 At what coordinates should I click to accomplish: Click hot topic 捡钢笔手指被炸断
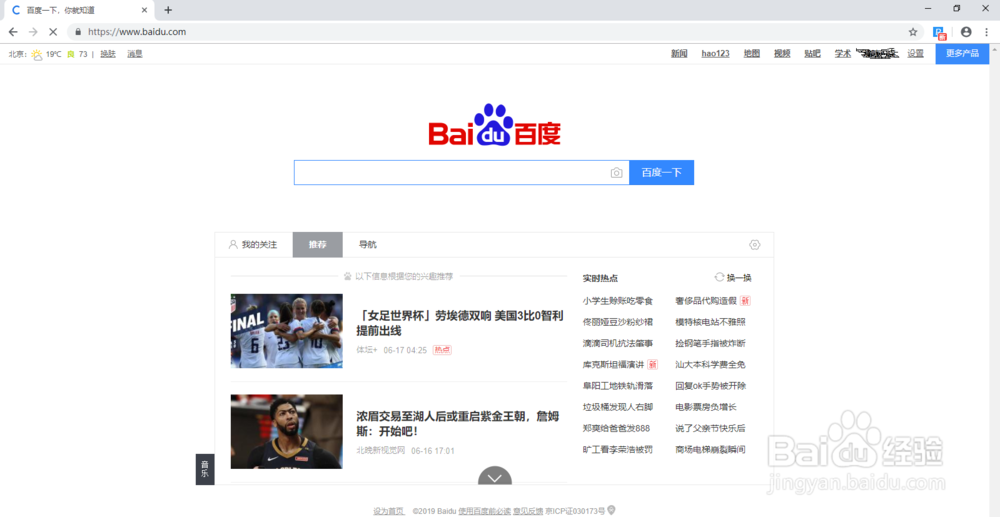click(710, 343)
